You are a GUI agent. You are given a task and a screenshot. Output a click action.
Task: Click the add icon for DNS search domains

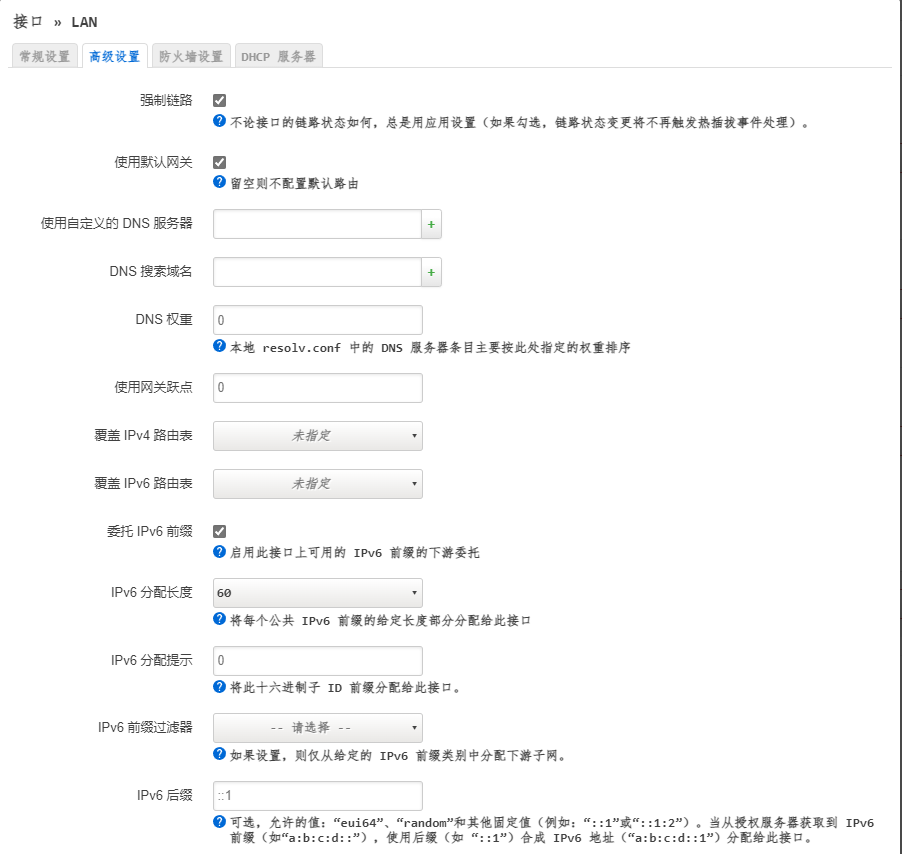(430, 271)
